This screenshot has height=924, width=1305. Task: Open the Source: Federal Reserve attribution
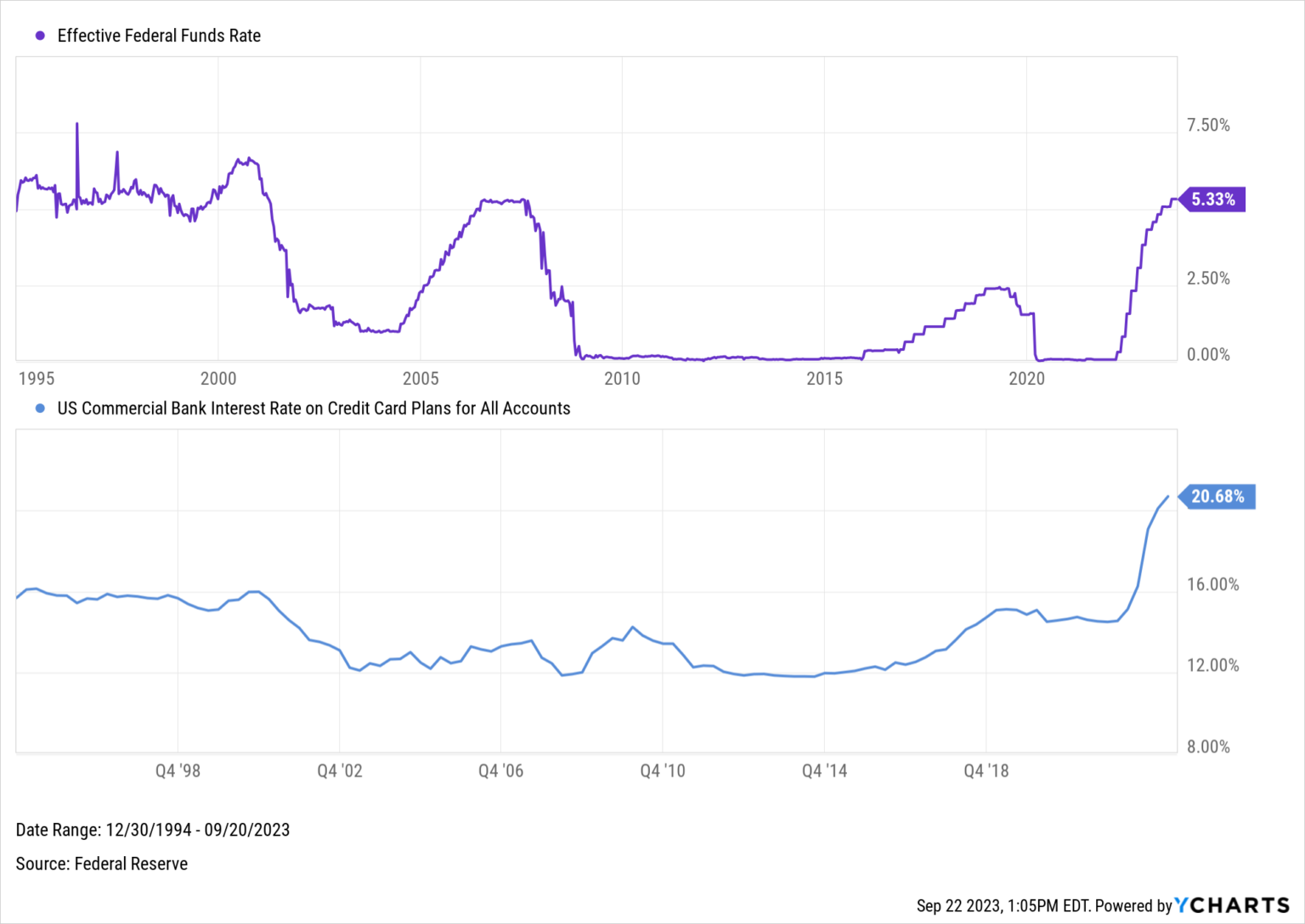pos(102,864)
